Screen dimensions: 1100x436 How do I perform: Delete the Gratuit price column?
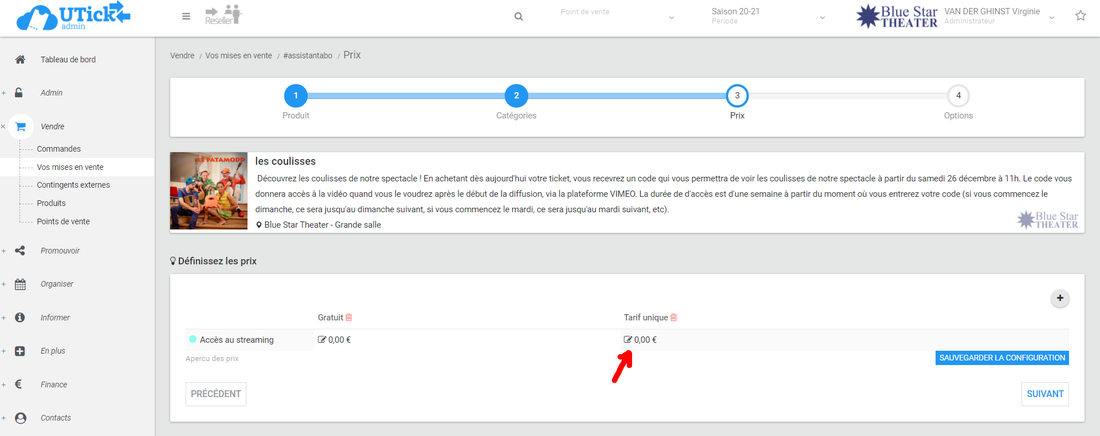click(x=349, y=318)
